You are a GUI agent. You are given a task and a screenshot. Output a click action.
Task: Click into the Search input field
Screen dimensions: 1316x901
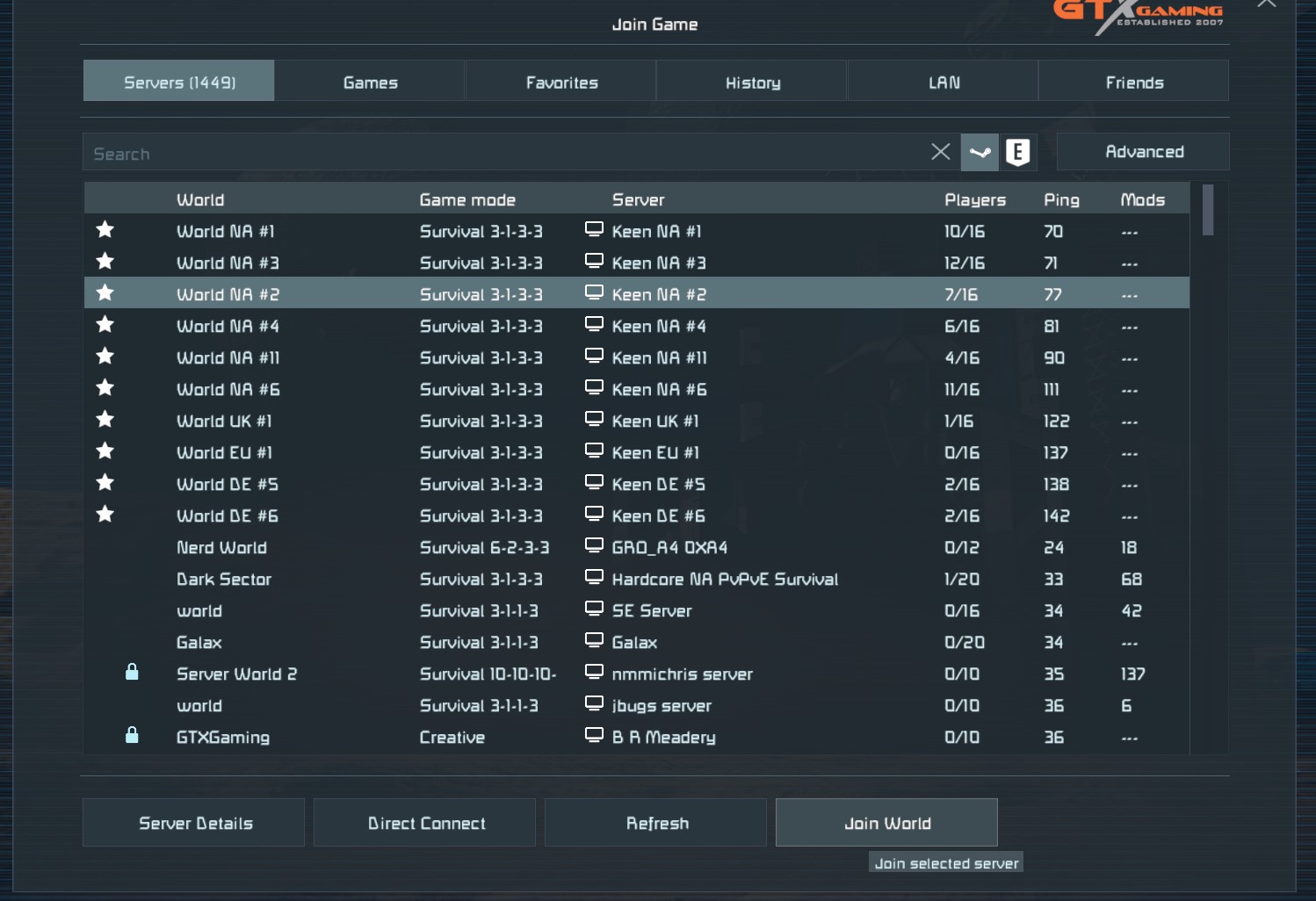coord(501,153)
